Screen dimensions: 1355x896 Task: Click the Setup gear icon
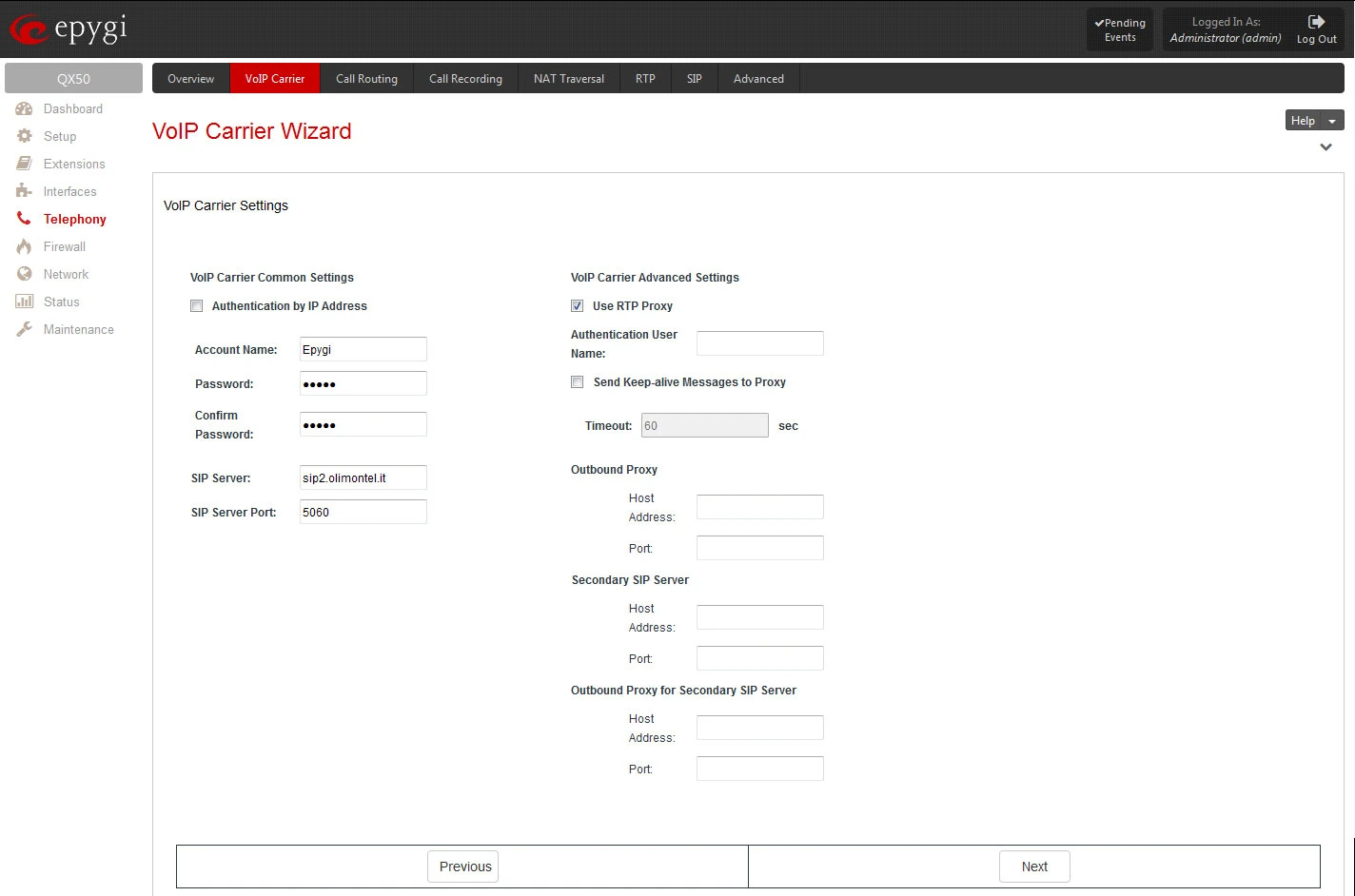(25, 136)
